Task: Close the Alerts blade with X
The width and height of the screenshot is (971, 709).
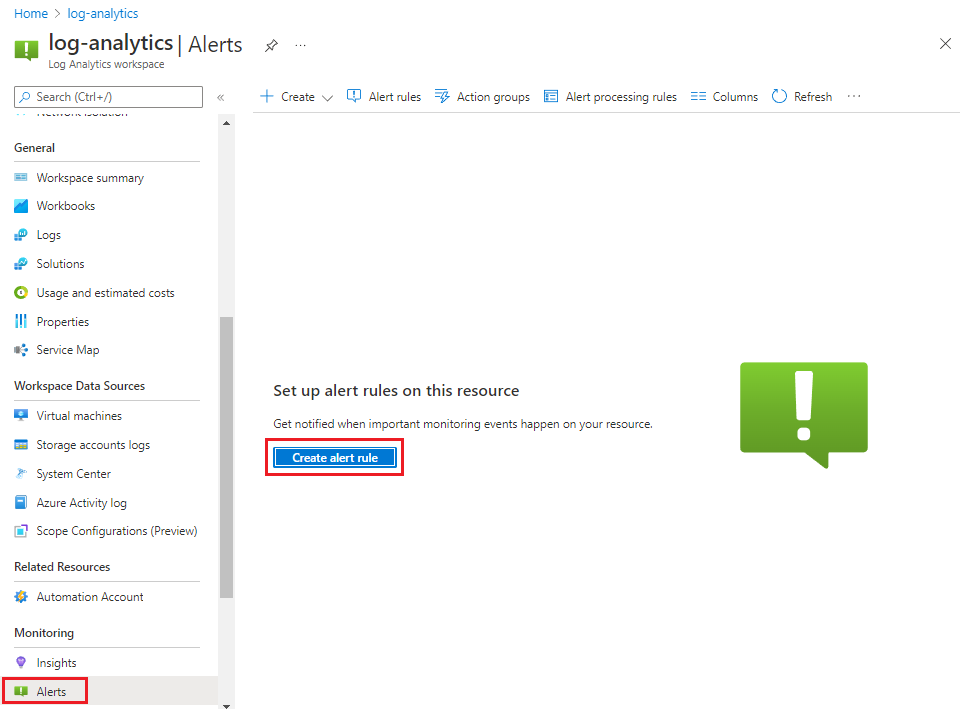Action: coord(945,43)
